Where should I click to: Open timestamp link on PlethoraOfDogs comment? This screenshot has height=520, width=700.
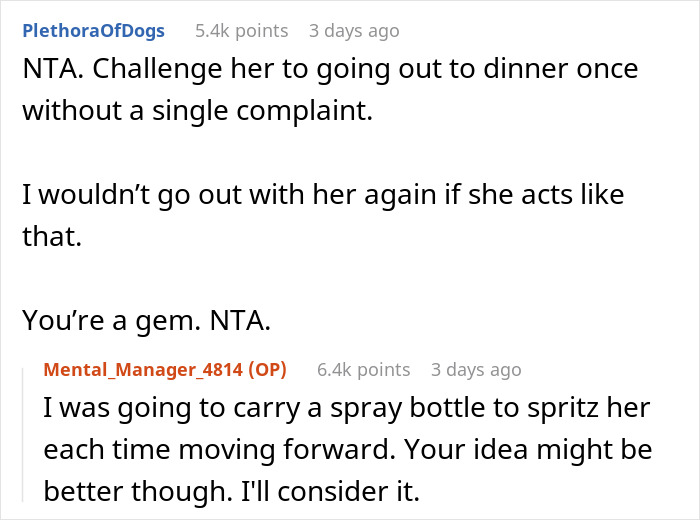354,31
